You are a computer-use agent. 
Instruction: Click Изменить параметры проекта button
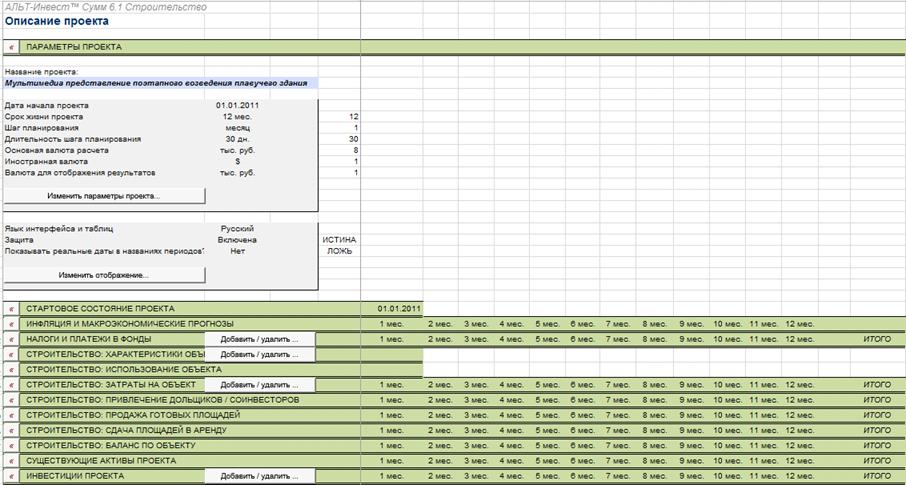pyautogui.click(x=104, y=196)
